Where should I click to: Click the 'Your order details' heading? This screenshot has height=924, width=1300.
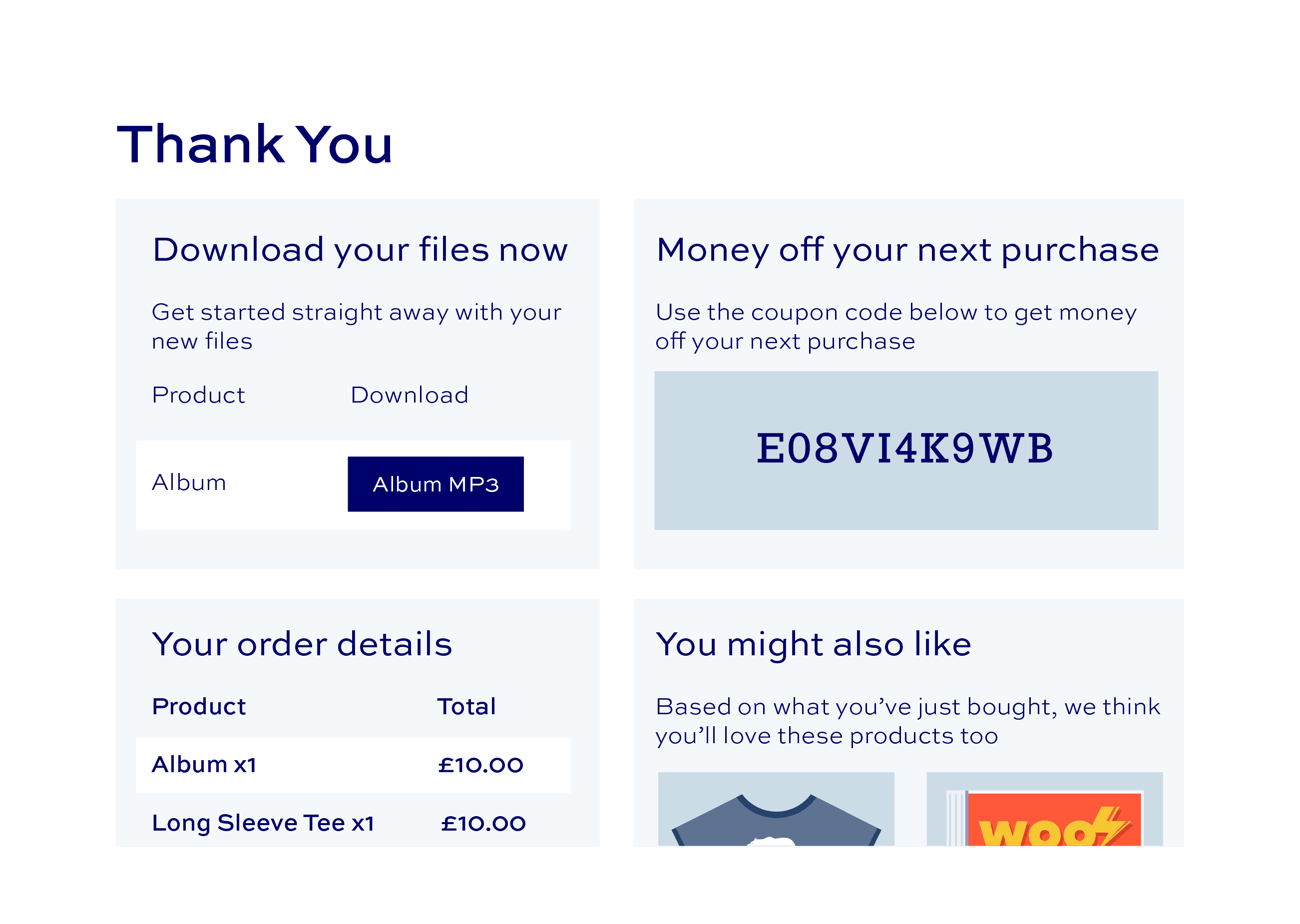[302, 644]
